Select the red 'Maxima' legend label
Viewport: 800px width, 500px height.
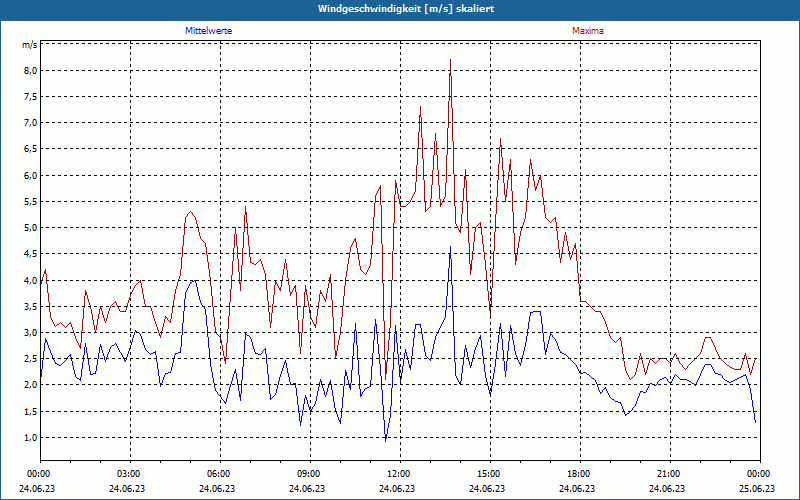pyautogui.click(x=588, y=31)
